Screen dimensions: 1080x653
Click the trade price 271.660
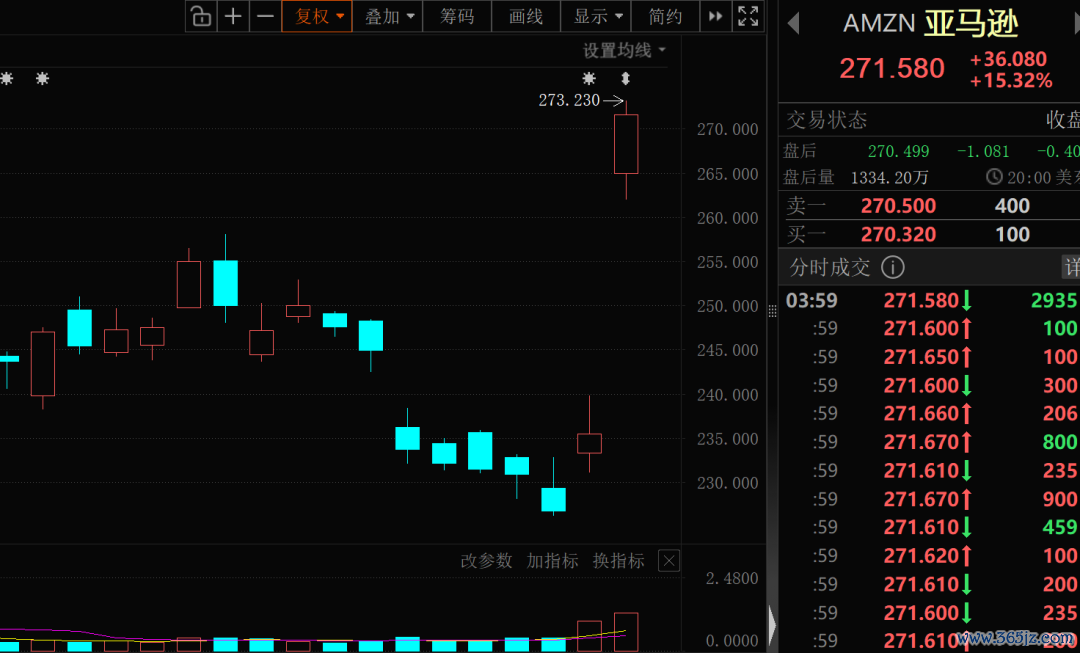pyautogui.click(x=921, y=413)
